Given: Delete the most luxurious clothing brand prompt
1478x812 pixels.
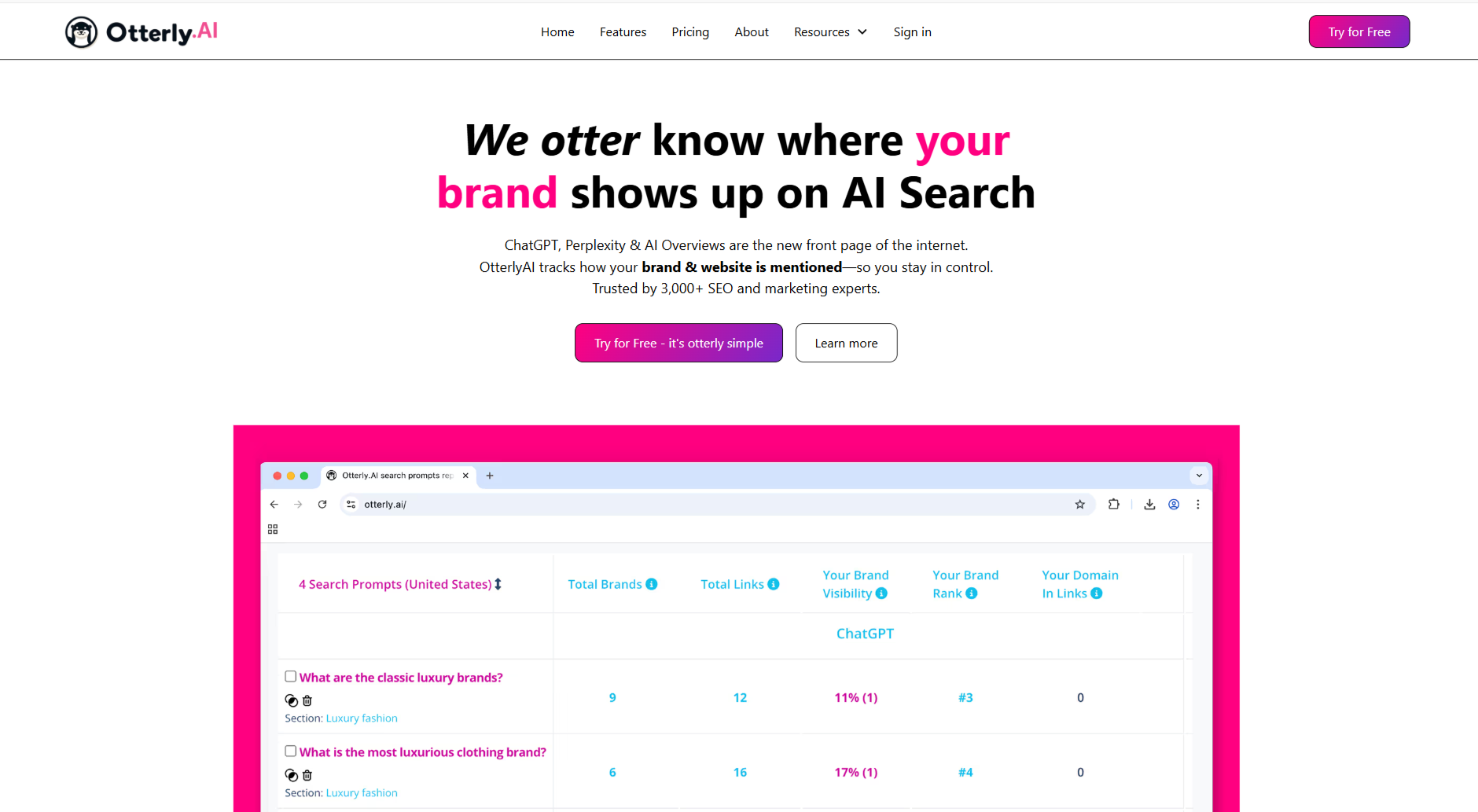Looking at the screenshot, I should point(307,775).
